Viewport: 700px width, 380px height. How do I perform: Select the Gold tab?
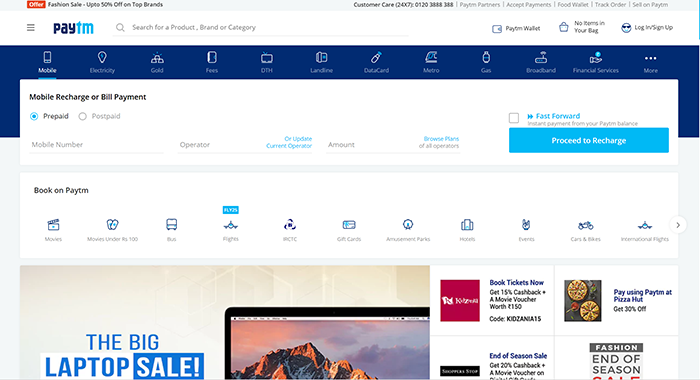click(x=157, y=62)
